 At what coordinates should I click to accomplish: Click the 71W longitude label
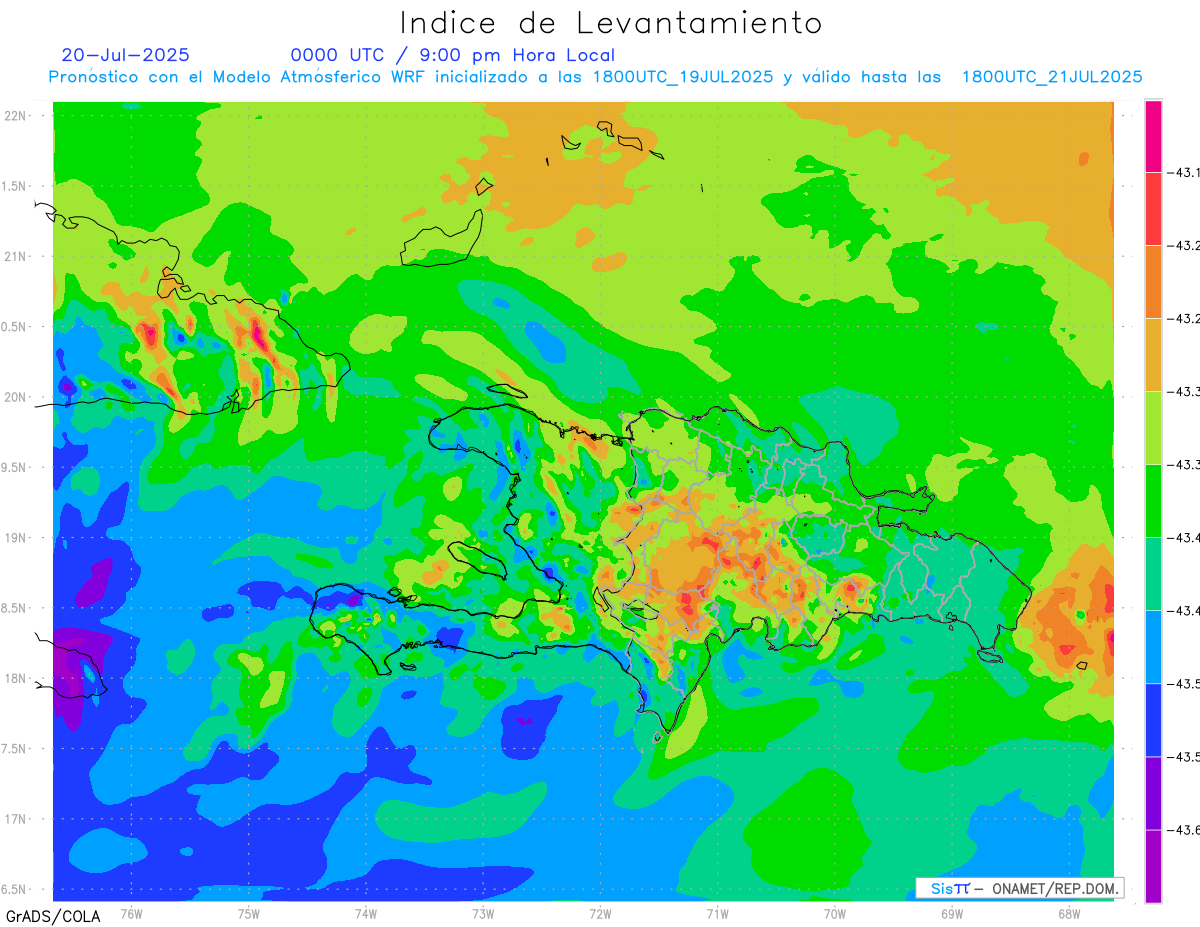pos(717,913)
